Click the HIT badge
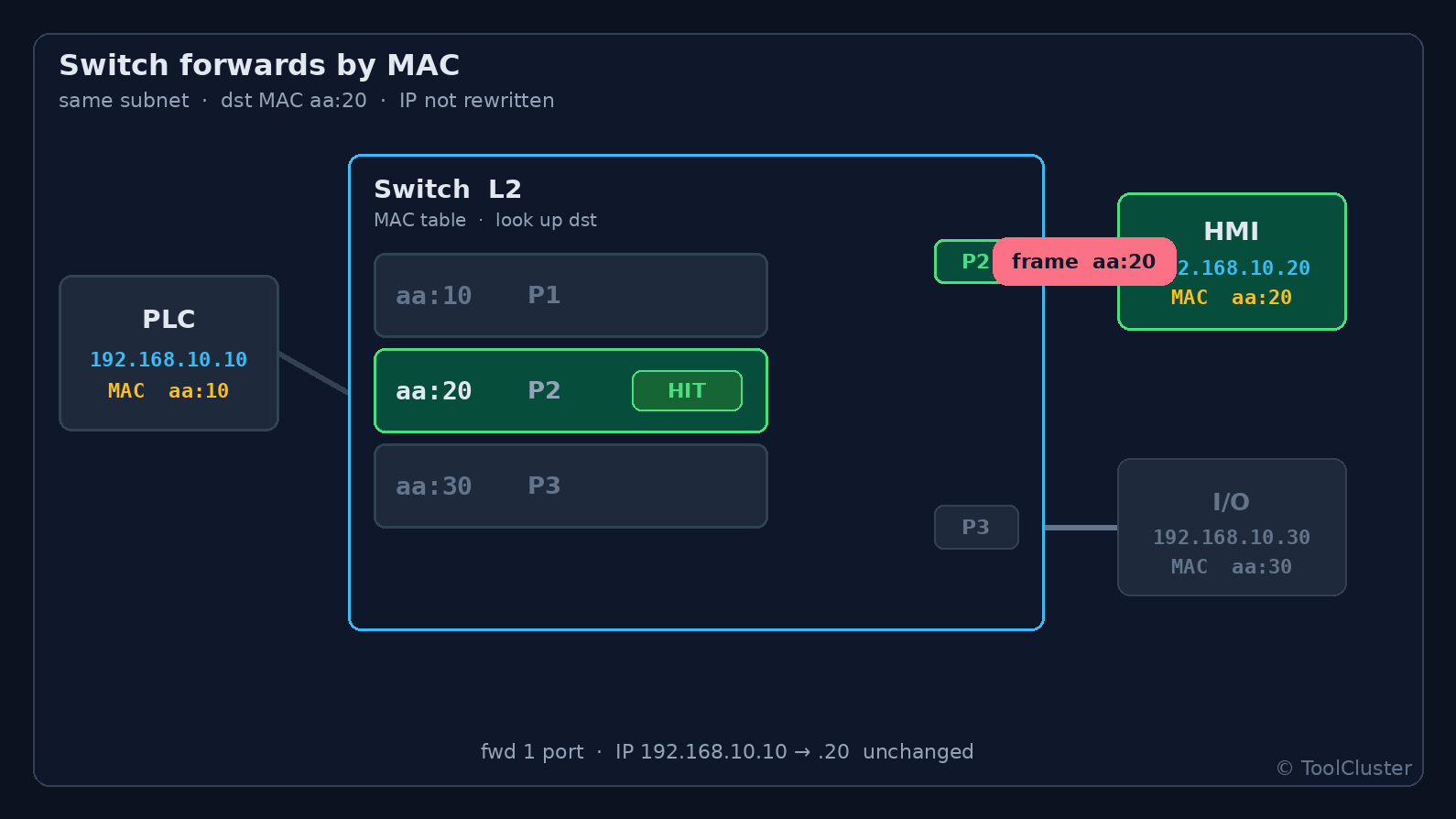The width and height of the screenshot is (1456, 819). [x=687, y=390]
